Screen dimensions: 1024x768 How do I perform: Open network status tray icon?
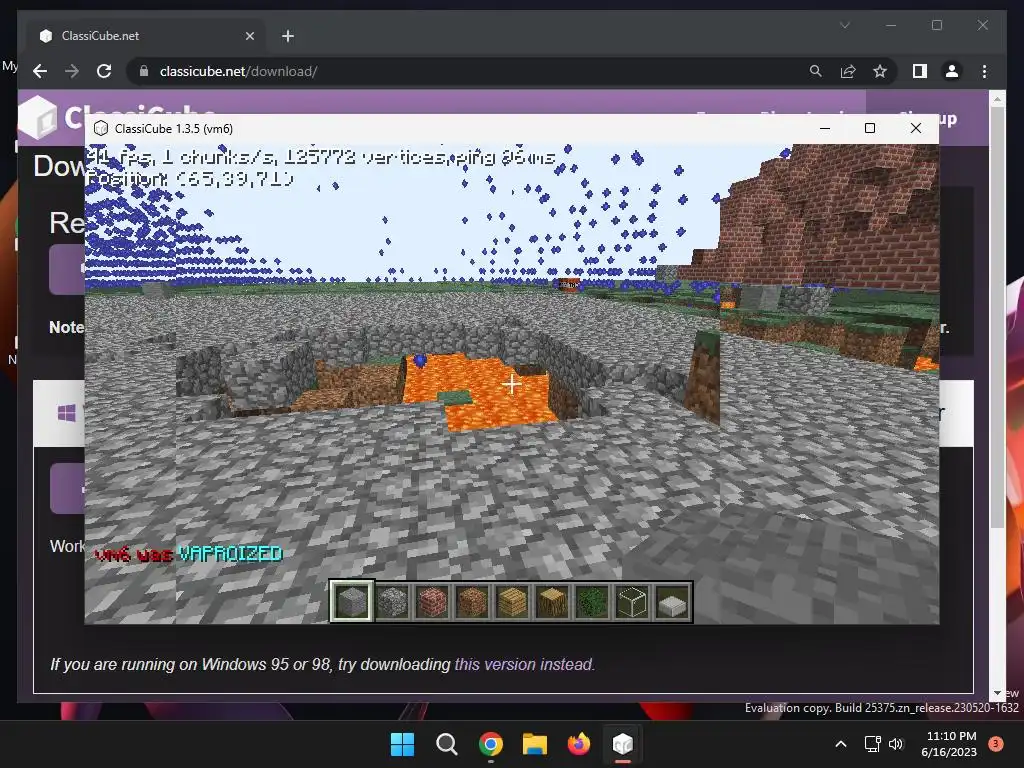tap(872, 744)
